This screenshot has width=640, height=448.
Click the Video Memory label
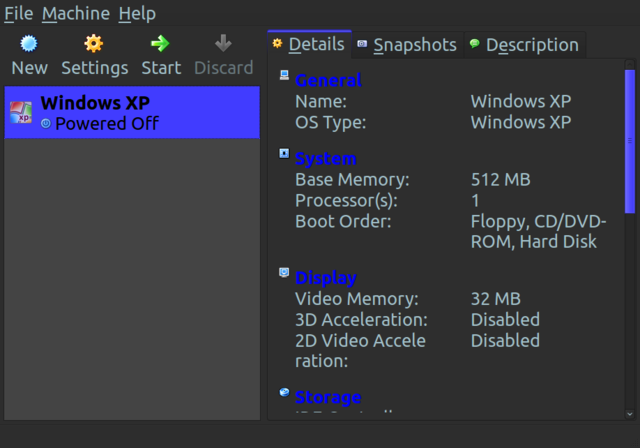pos(357,299)
